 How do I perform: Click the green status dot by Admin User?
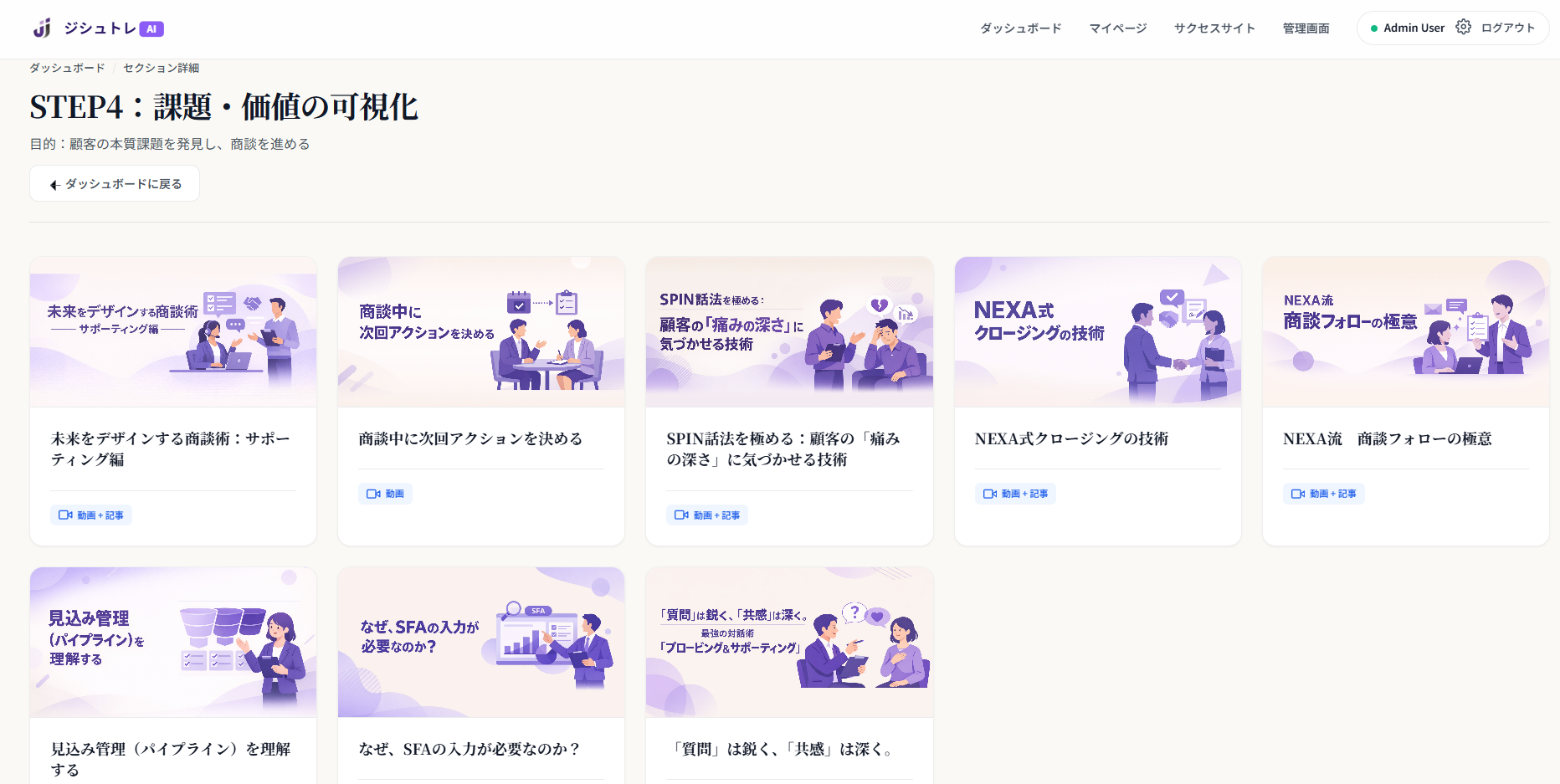(1374, 28)
